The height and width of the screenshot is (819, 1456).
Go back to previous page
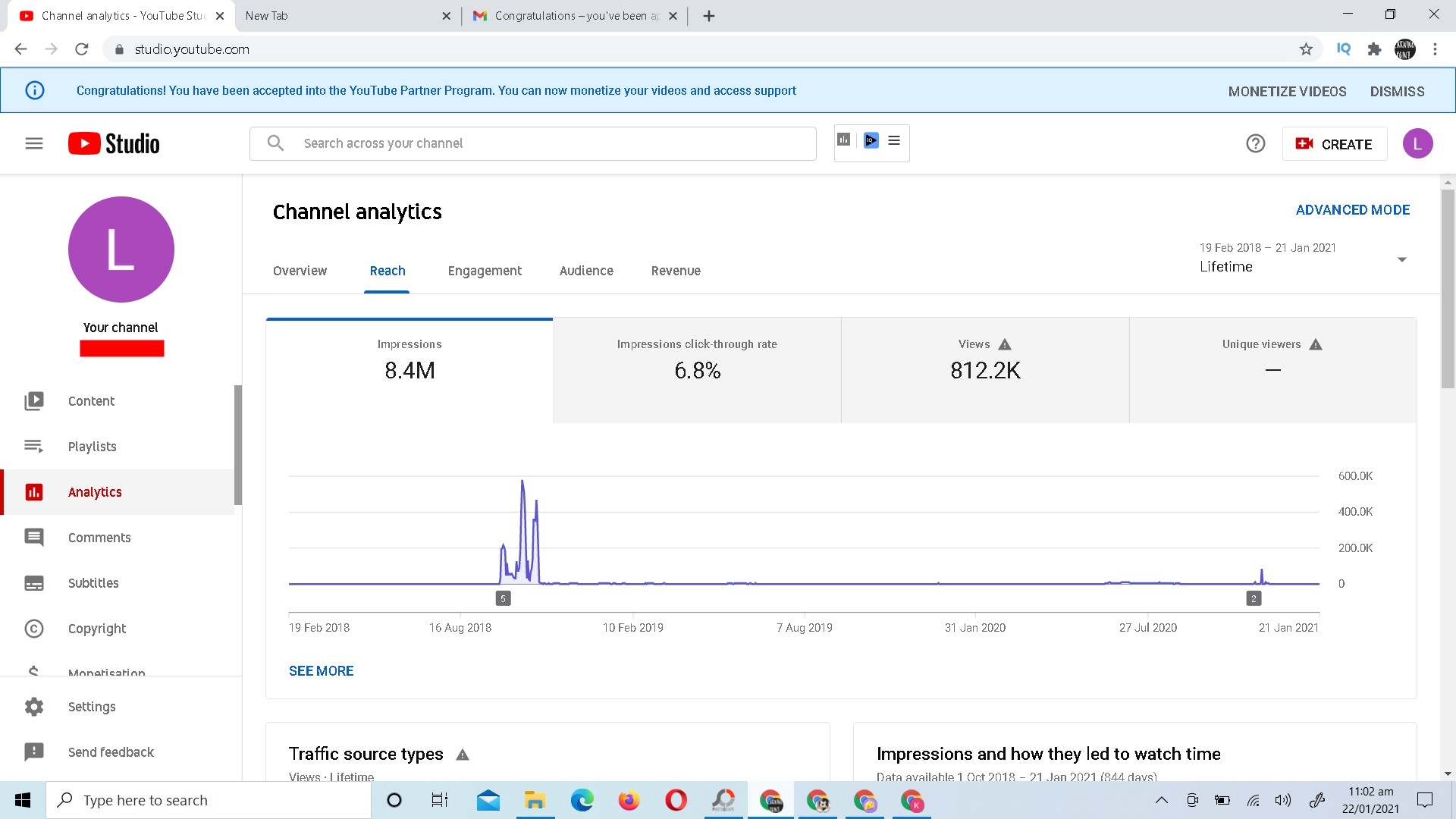(x=21, y=49)
